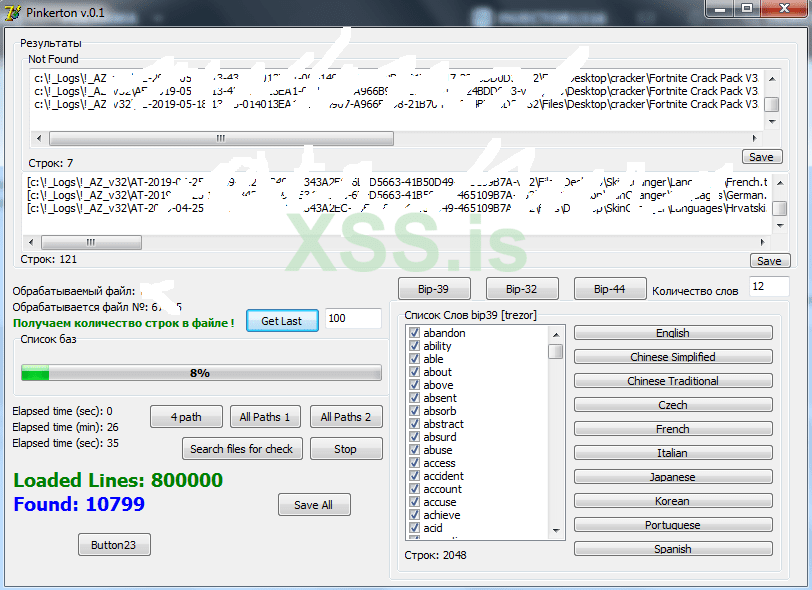
Task: Click the 'Loaded Lines: 800000' text
Action: [118, 480]
